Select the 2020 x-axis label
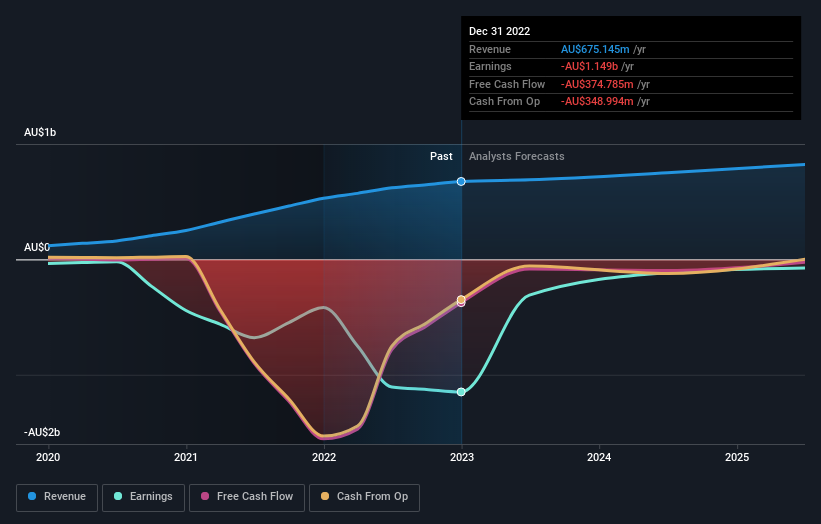Screen dimensions: 821x524 coord(48,458)
